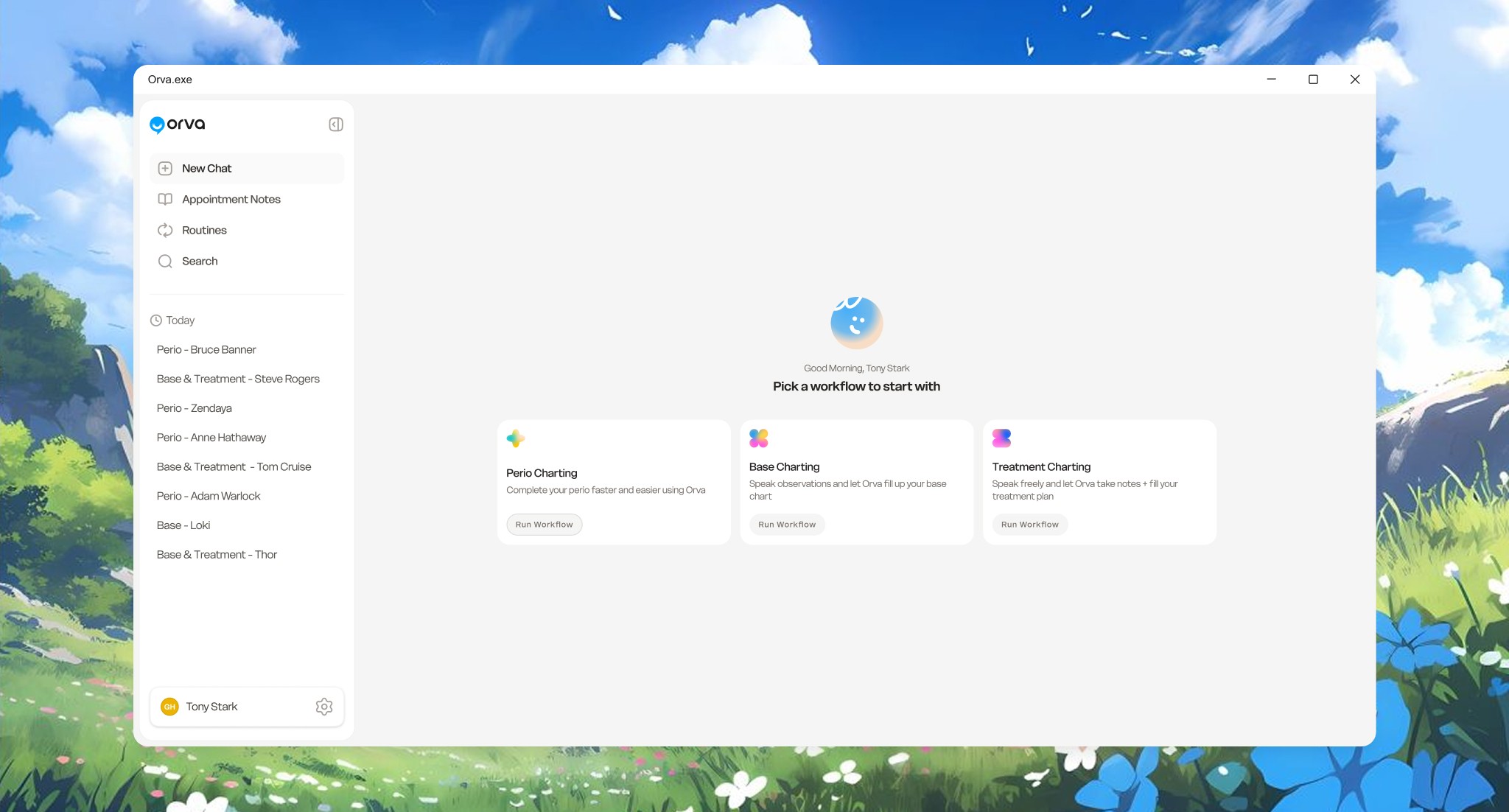This screenshot has width=1509, height=812.
Task: Open the Routines section
Action: (204, 231)
